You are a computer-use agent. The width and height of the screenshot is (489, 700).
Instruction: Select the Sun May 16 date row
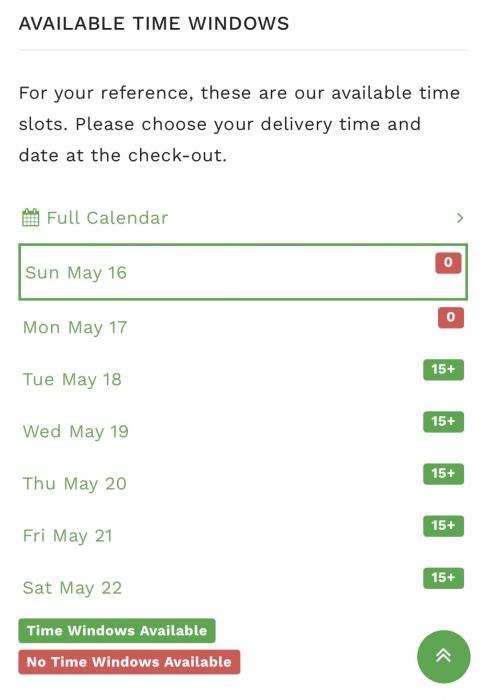tap(243, 272)
